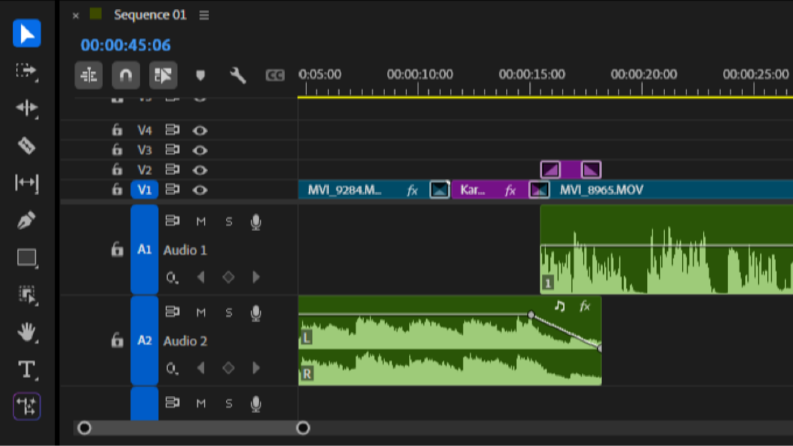This screenshot has height=446, width=793.
Task: Toggle V1 track targeting
Action: (145, 190)
